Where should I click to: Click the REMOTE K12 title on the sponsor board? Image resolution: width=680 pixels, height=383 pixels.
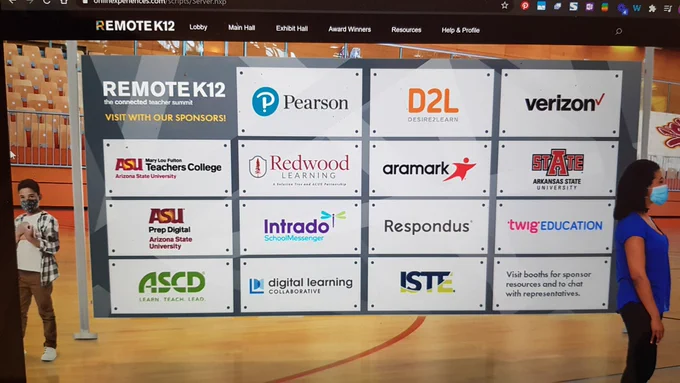(x=164, y=89)
